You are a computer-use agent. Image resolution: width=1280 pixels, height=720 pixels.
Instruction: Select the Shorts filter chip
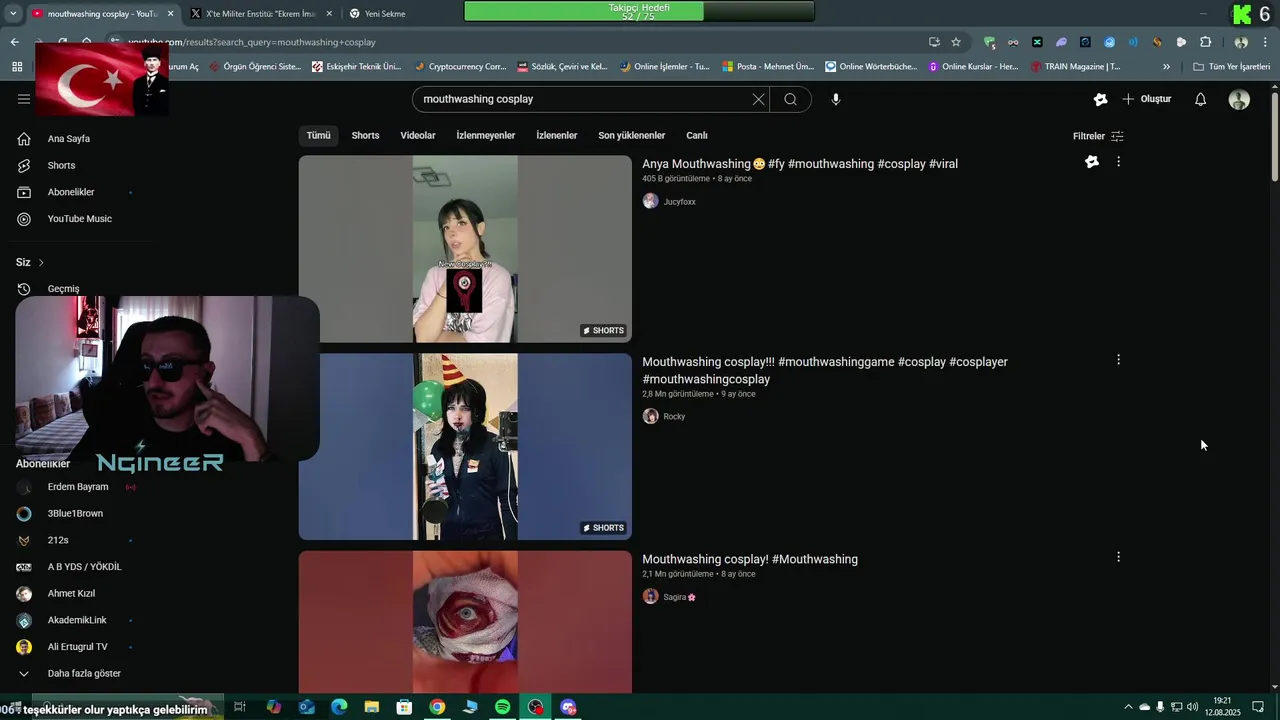[365, 135]
